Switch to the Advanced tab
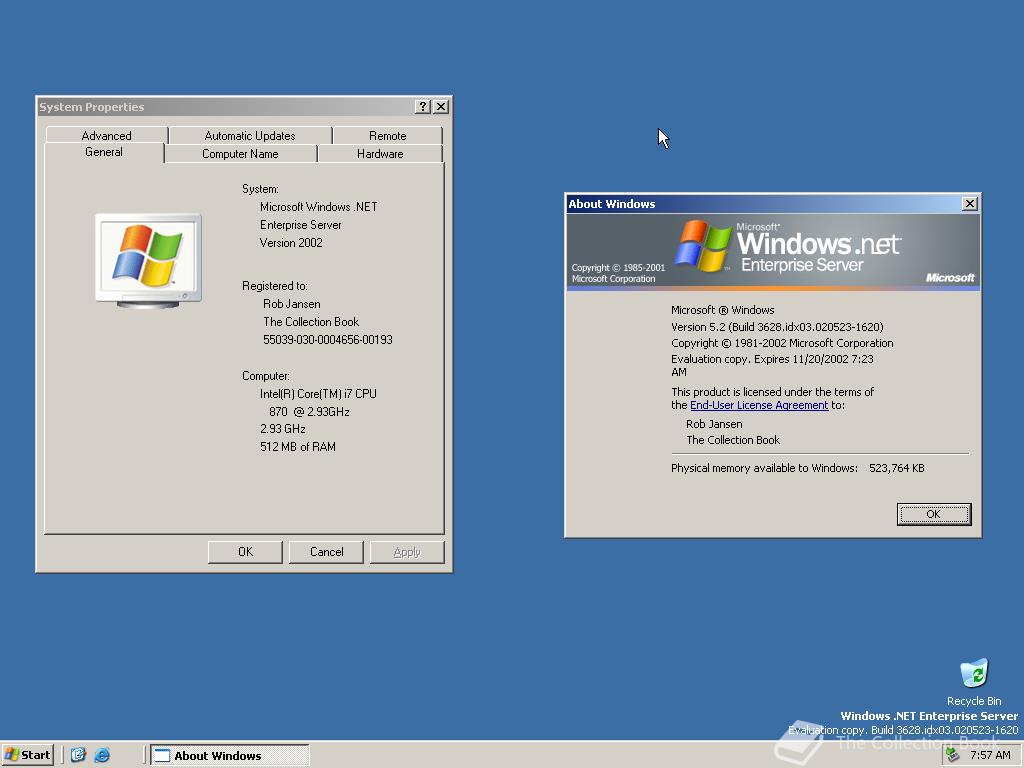Screen dimensions: 1024x768 tap(106, 135)
